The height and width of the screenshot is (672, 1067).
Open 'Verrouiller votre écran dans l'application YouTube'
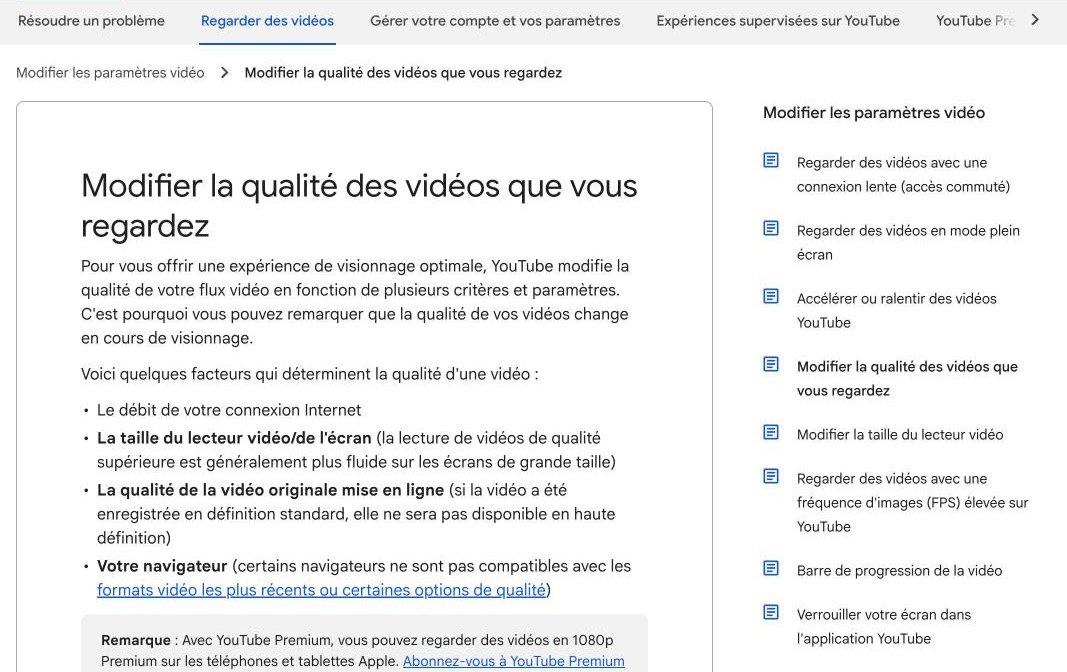883,626
